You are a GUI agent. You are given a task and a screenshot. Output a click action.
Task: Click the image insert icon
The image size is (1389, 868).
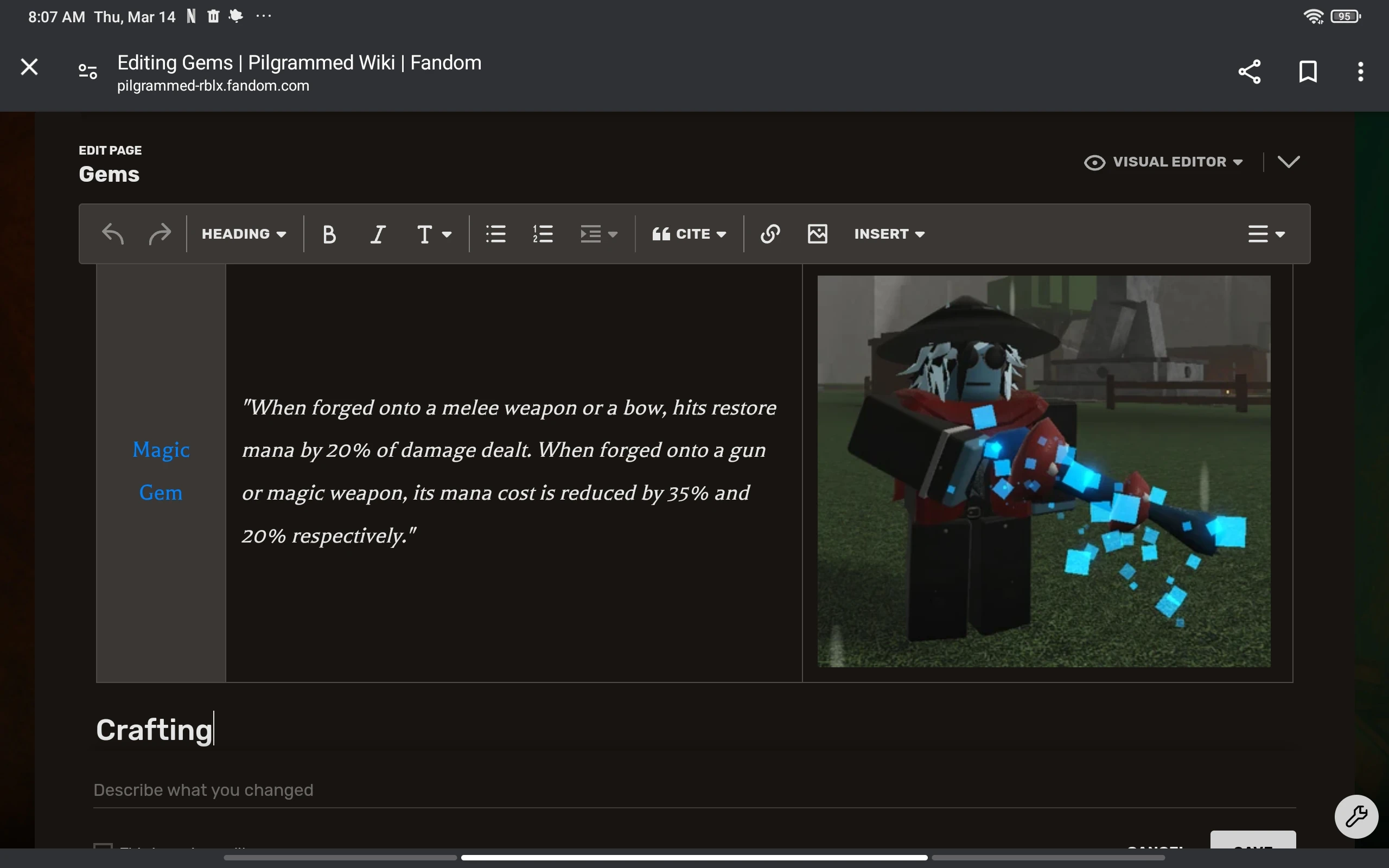(817, 234)
